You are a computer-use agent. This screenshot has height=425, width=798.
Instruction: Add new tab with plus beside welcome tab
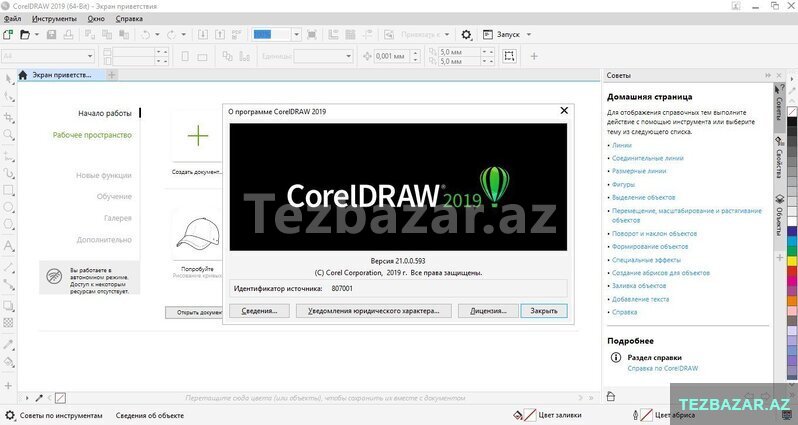coord(111,75)
